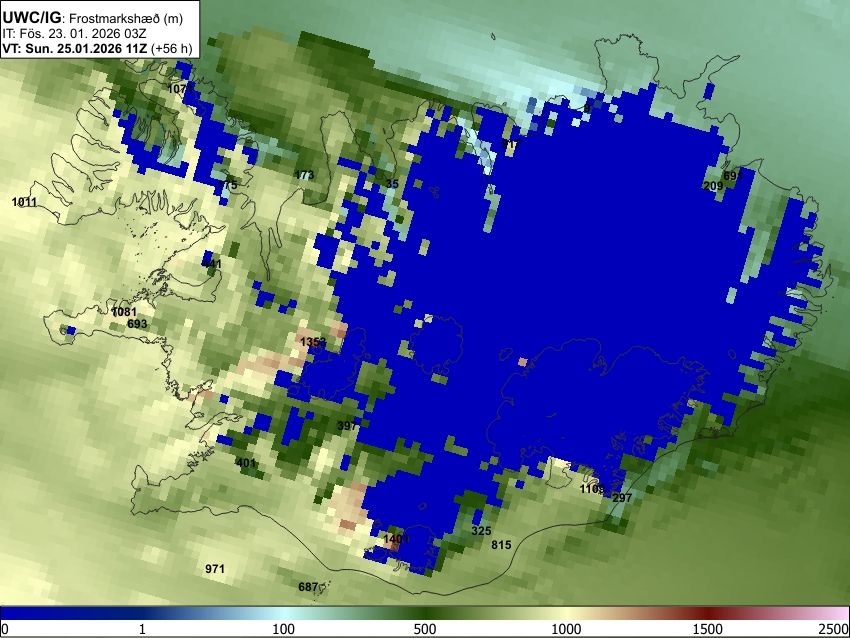Click the 'UWC/IG: Frostmarkshæð (m)' title text
The height and width of the screenshot is (638, 850).
tap(93, 18)
